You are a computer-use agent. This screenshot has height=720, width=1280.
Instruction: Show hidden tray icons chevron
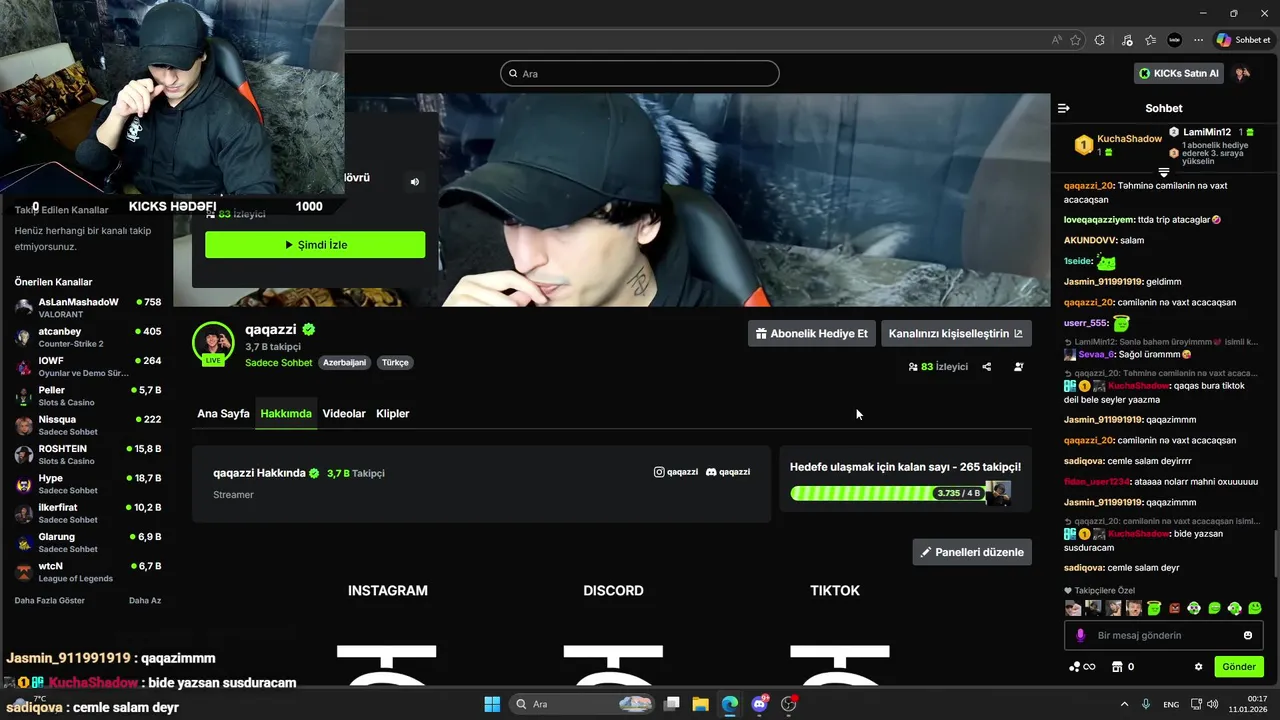(x=1124, y=704)
